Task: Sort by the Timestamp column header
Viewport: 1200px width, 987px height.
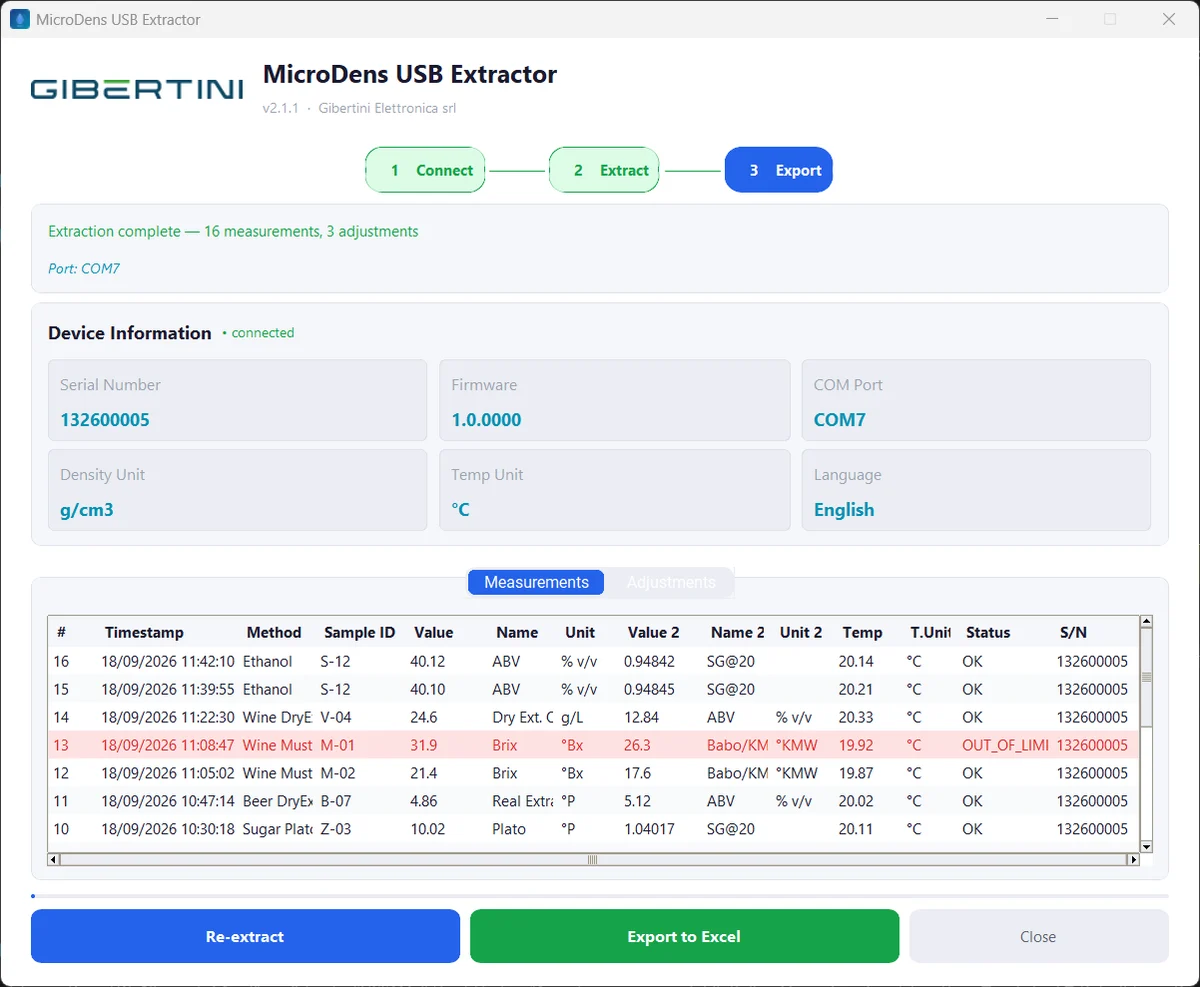Action: 144,632
